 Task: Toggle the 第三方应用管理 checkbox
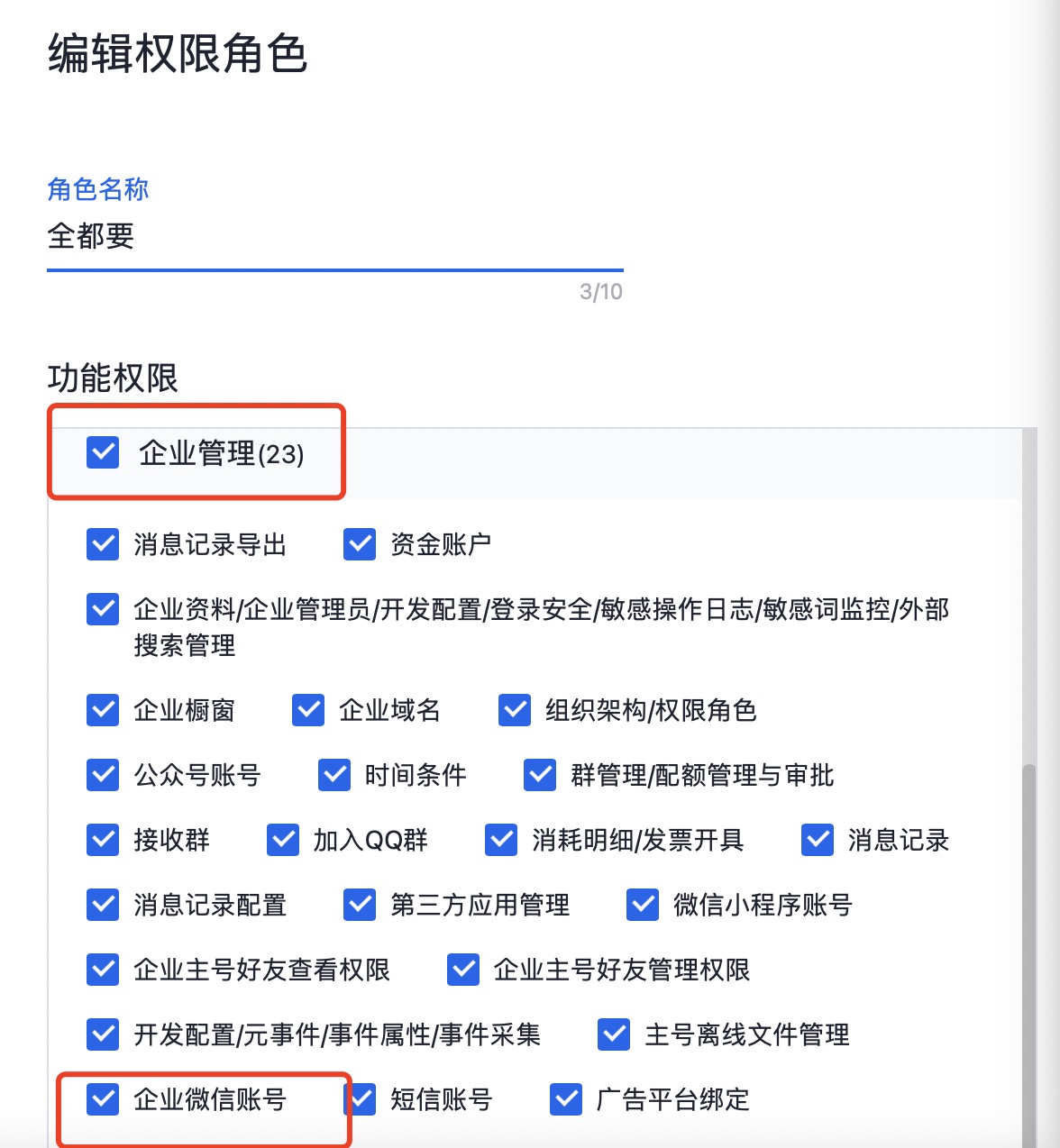click(x=360, y=905)
